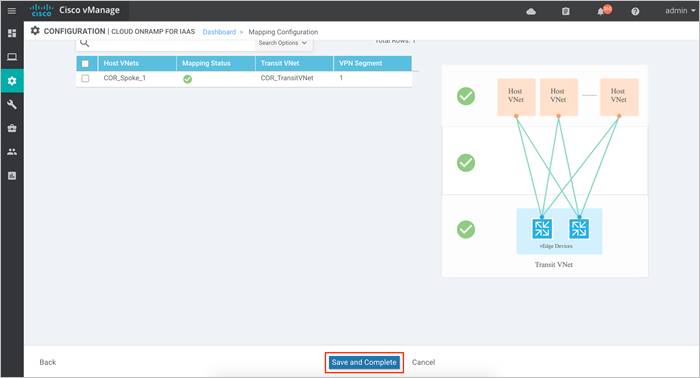Go to the Dashboard breadcrumb link

click(x=219, y=32)
